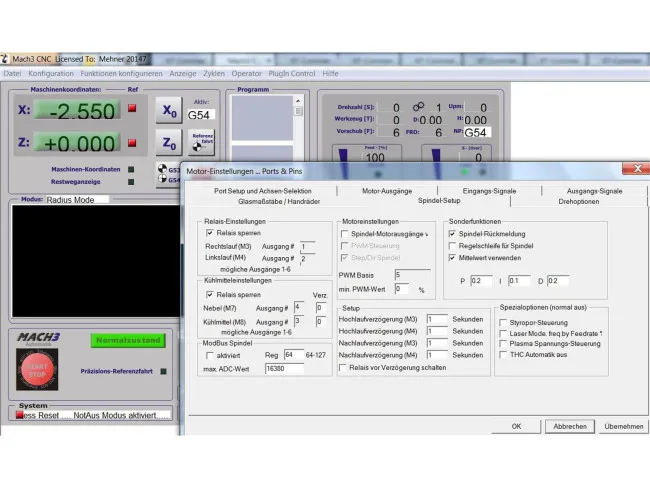Open the Zyklen menu
Viewport: 650px width, 488px height.
(214, 73)
